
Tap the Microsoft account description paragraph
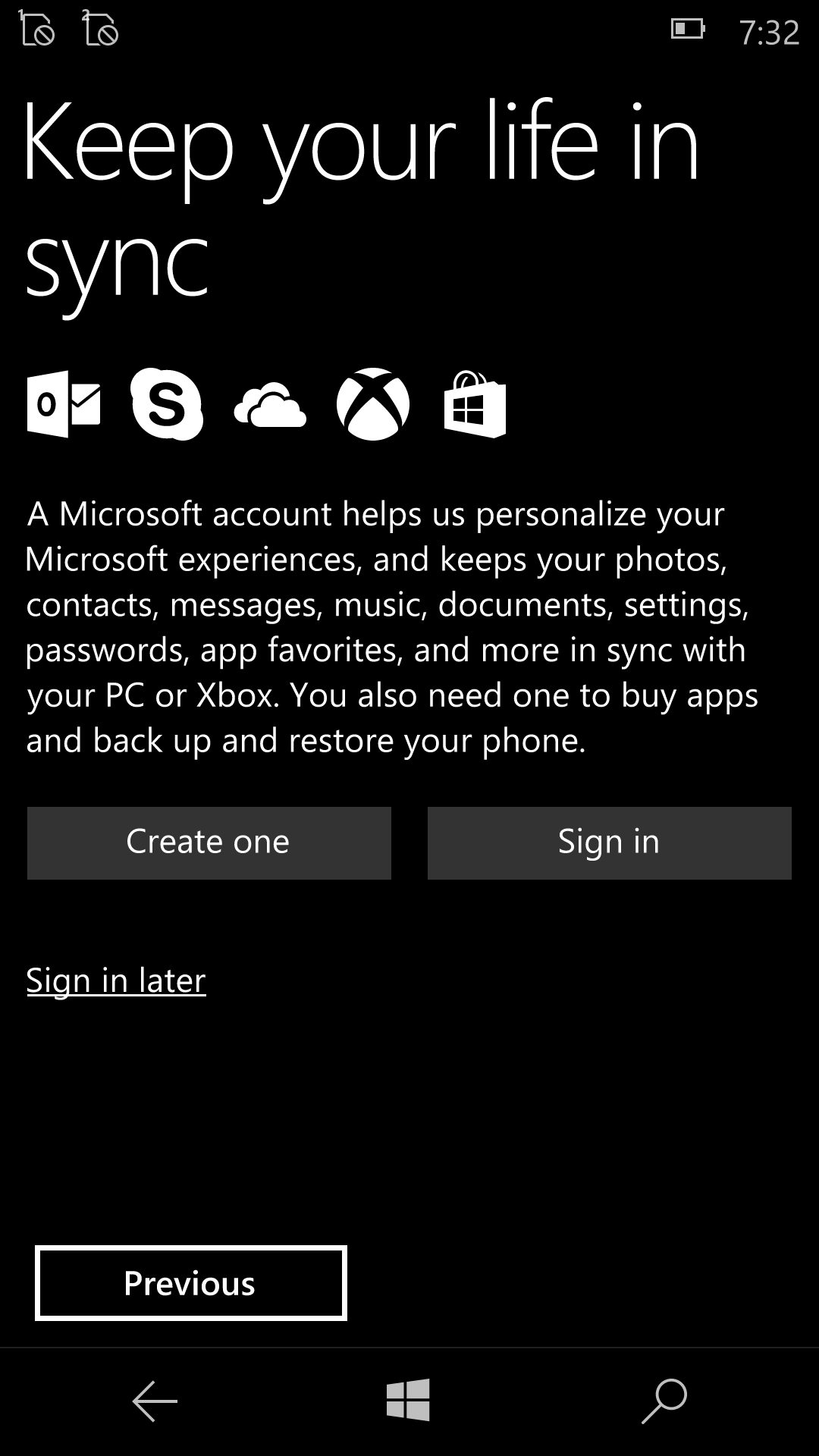coord(392,627)
